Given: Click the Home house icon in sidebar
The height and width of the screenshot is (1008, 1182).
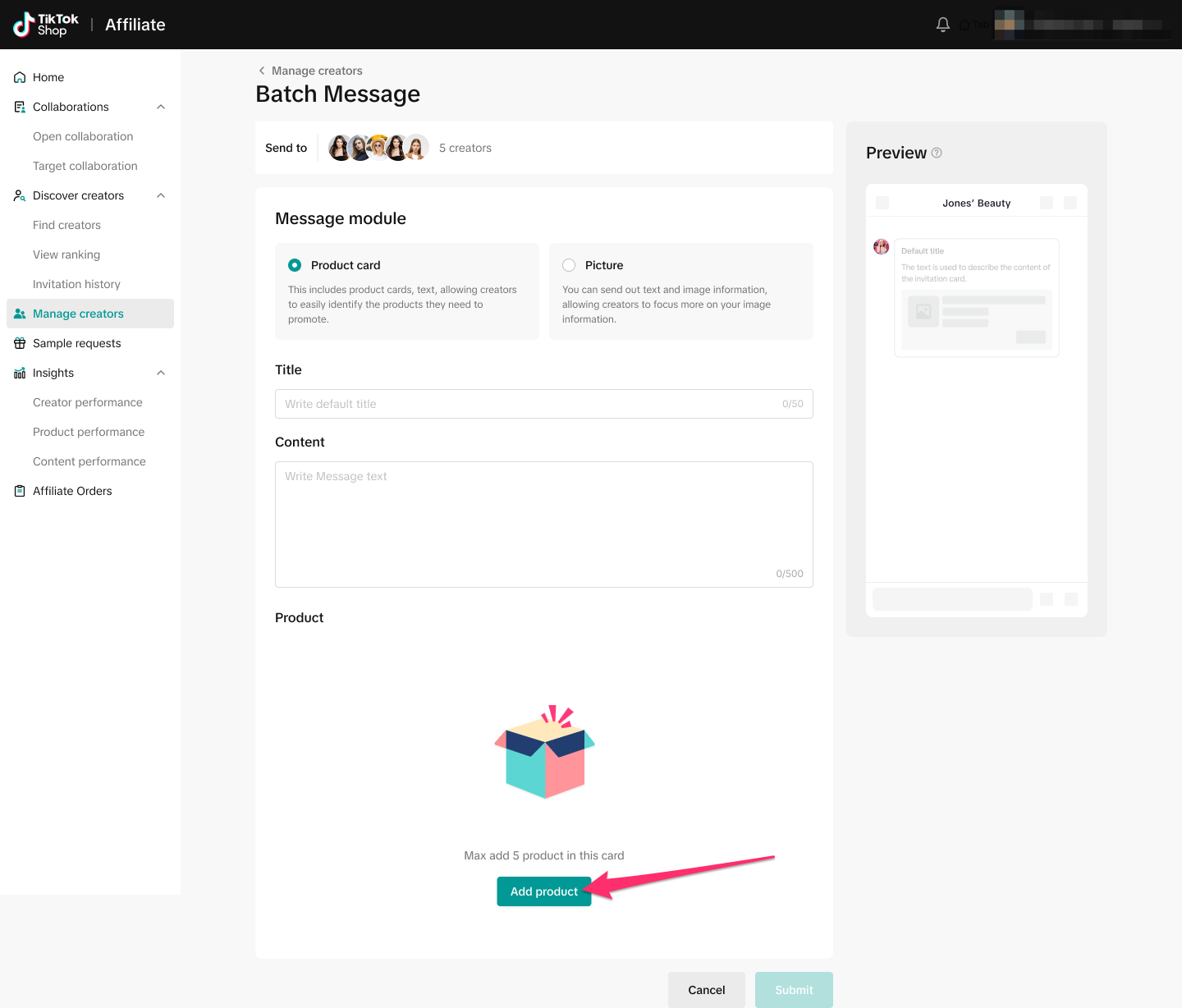Looking at the screenshot, I should click(20, 77).
